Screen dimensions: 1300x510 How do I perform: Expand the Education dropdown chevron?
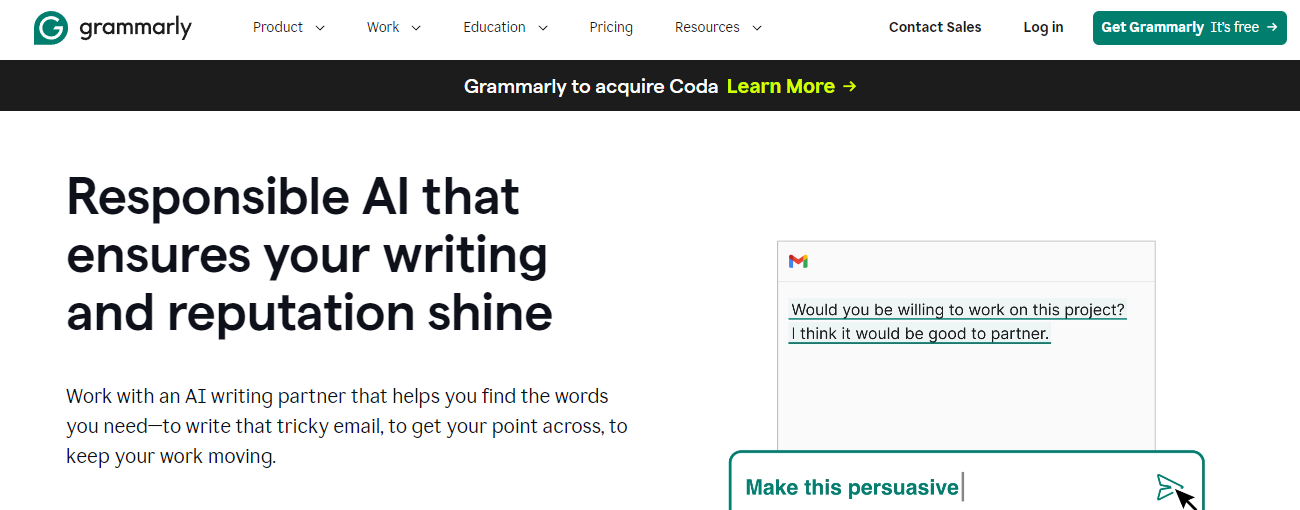pyautogui.click(x=543, y=28)
